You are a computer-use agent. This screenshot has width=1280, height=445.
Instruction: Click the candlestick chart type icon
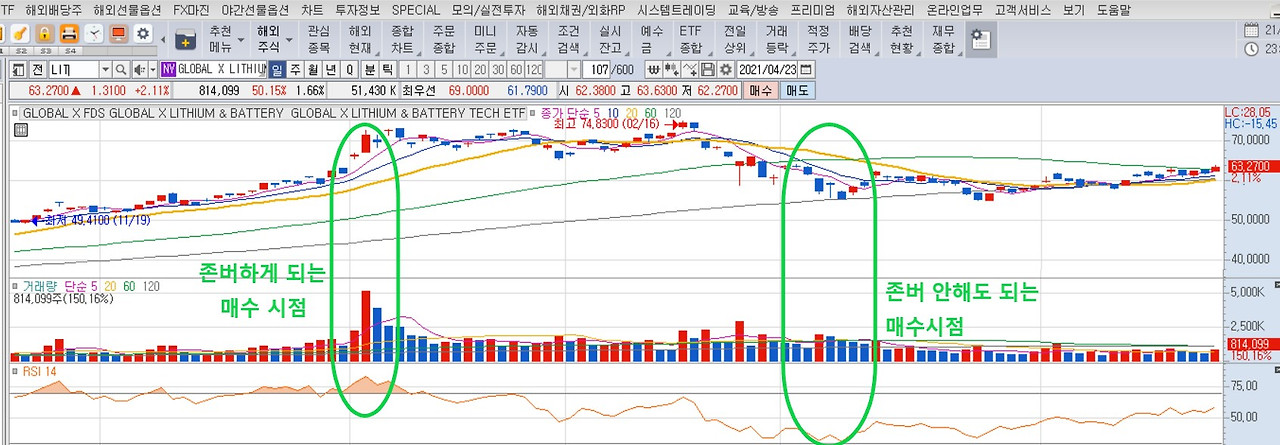pyautogui.click(x=671, y=70)
